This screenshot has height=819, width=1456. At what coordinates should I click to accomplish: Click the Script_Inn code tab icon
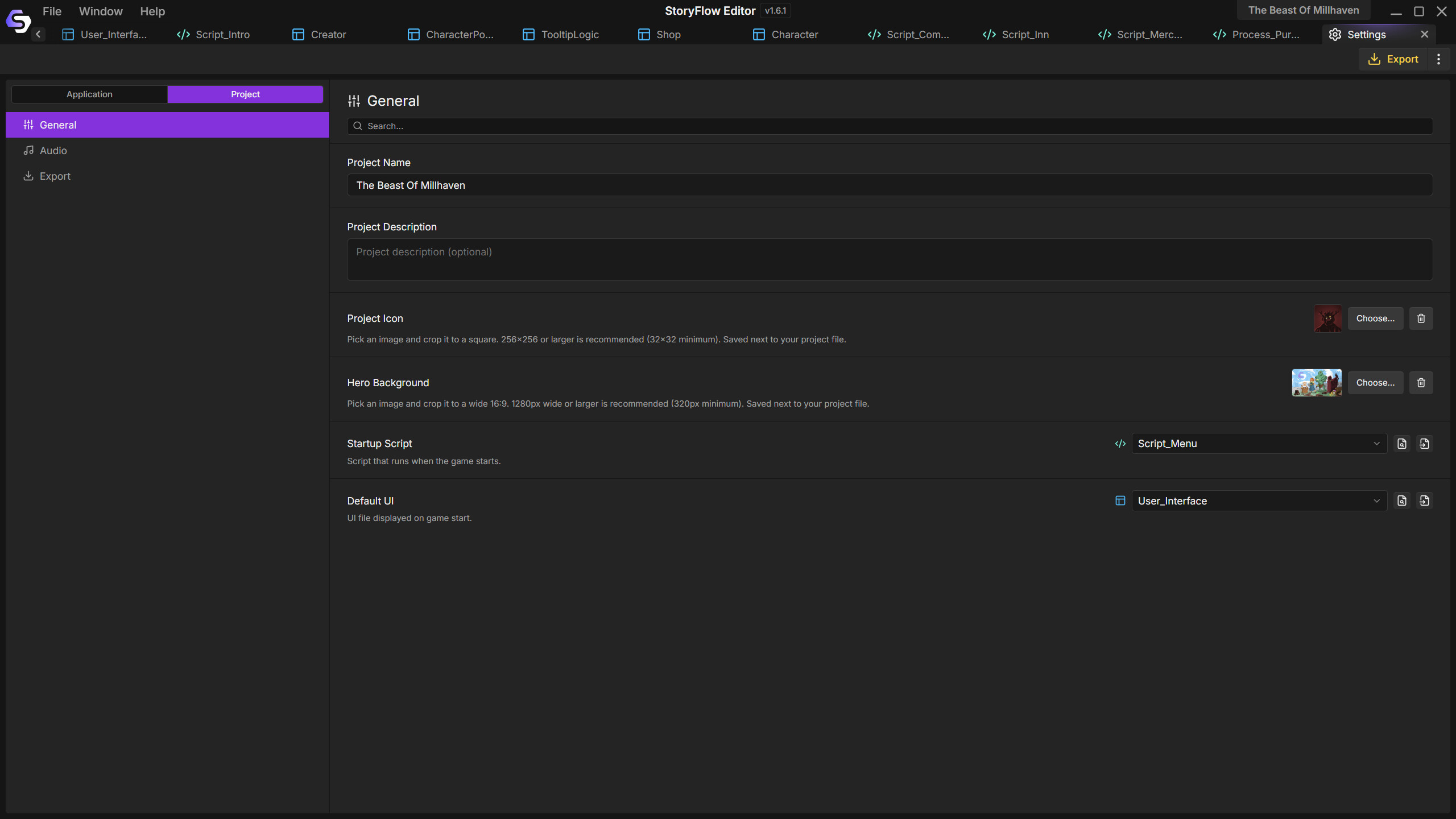[x=989, y=35]
